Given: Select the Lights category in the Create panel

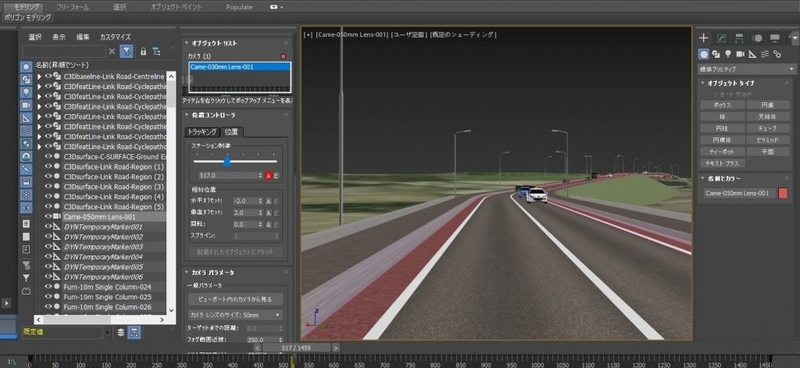Looking at the screenshot, I should 728,54.
